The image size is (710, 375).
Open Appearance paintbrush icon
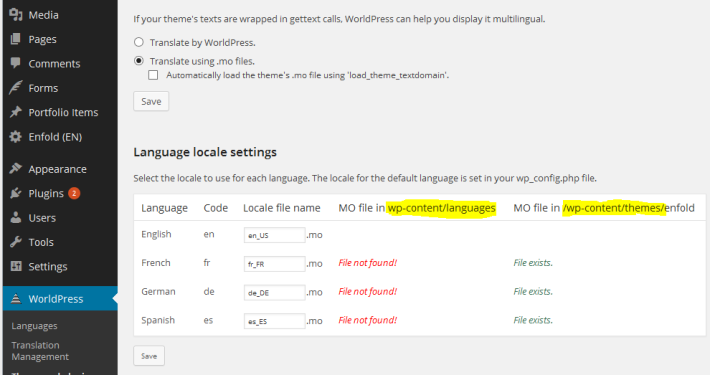[15, 169]
